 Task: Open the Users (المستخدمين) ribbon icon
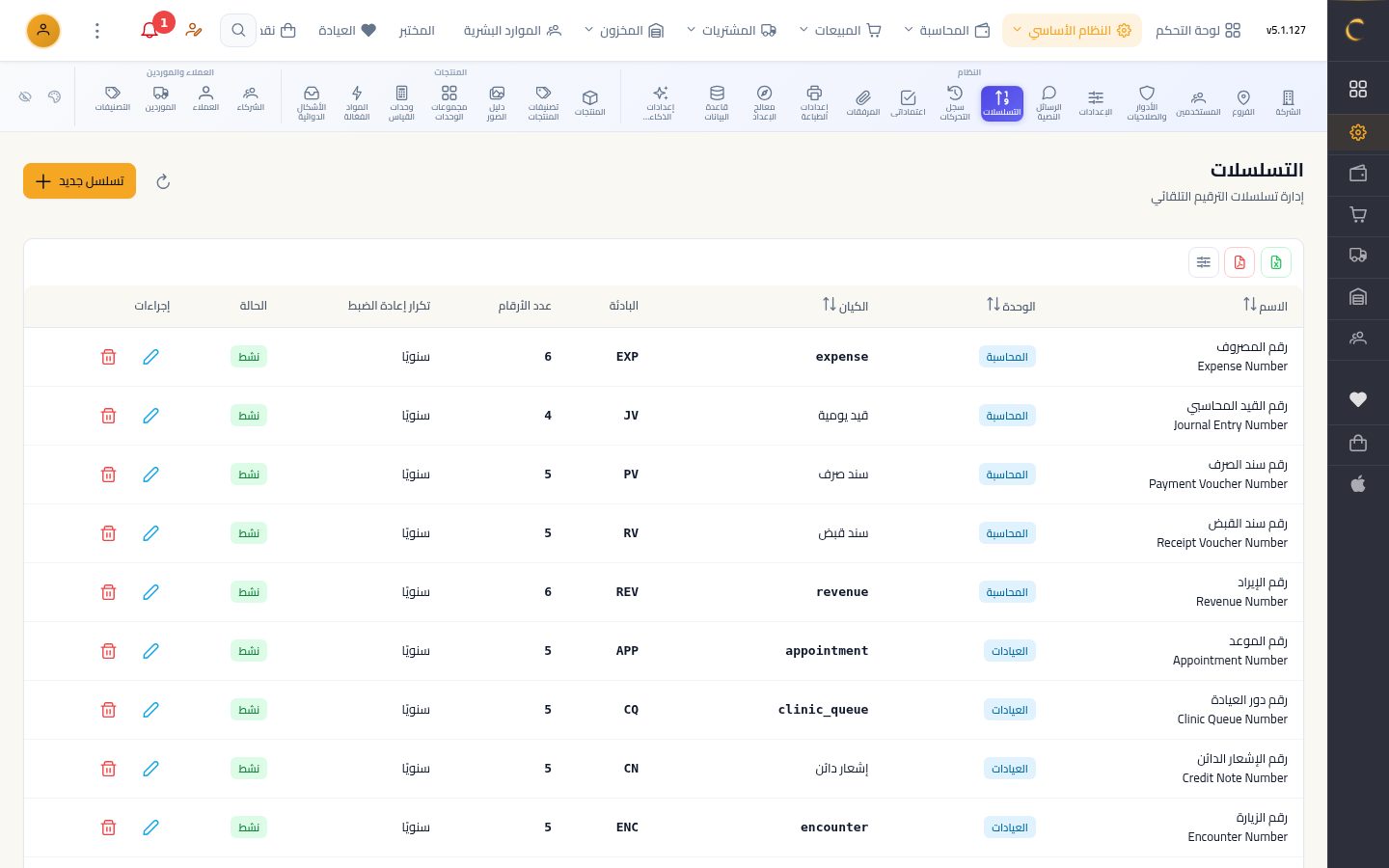click(x=1198, y=102)
